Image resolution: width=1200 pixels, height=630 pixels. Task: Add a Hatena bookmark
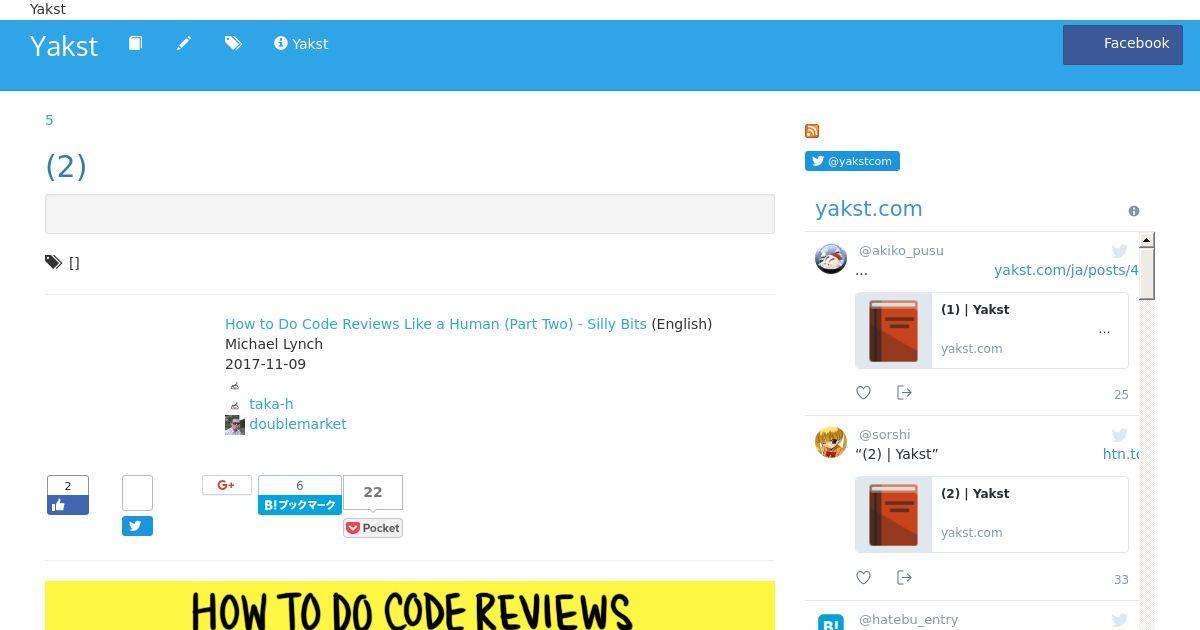pos(300,505)
